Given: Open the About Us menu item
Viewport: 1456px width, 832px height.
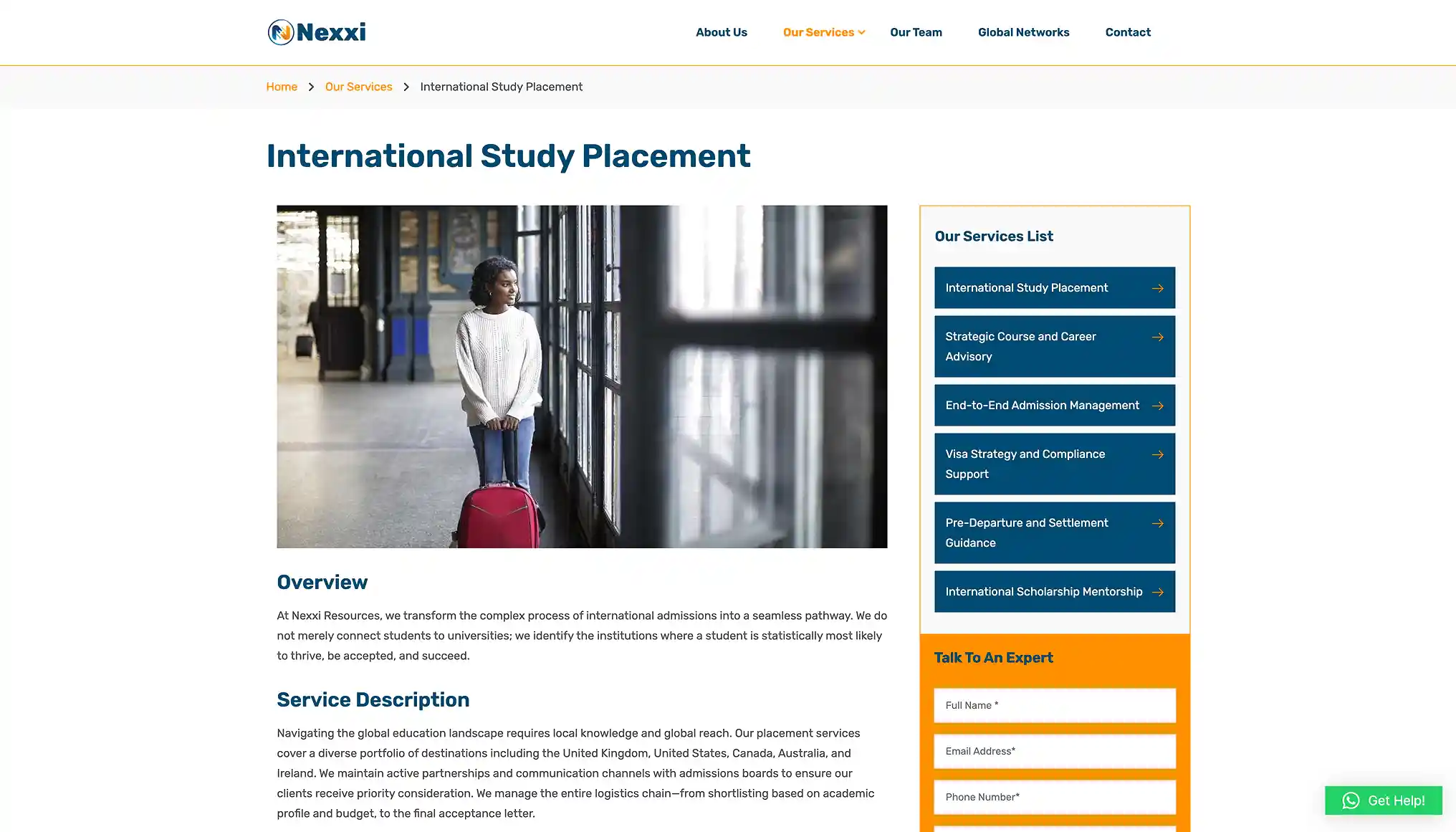Looking at the screenshot, I should pyautogui.click(x=721, y=32).
